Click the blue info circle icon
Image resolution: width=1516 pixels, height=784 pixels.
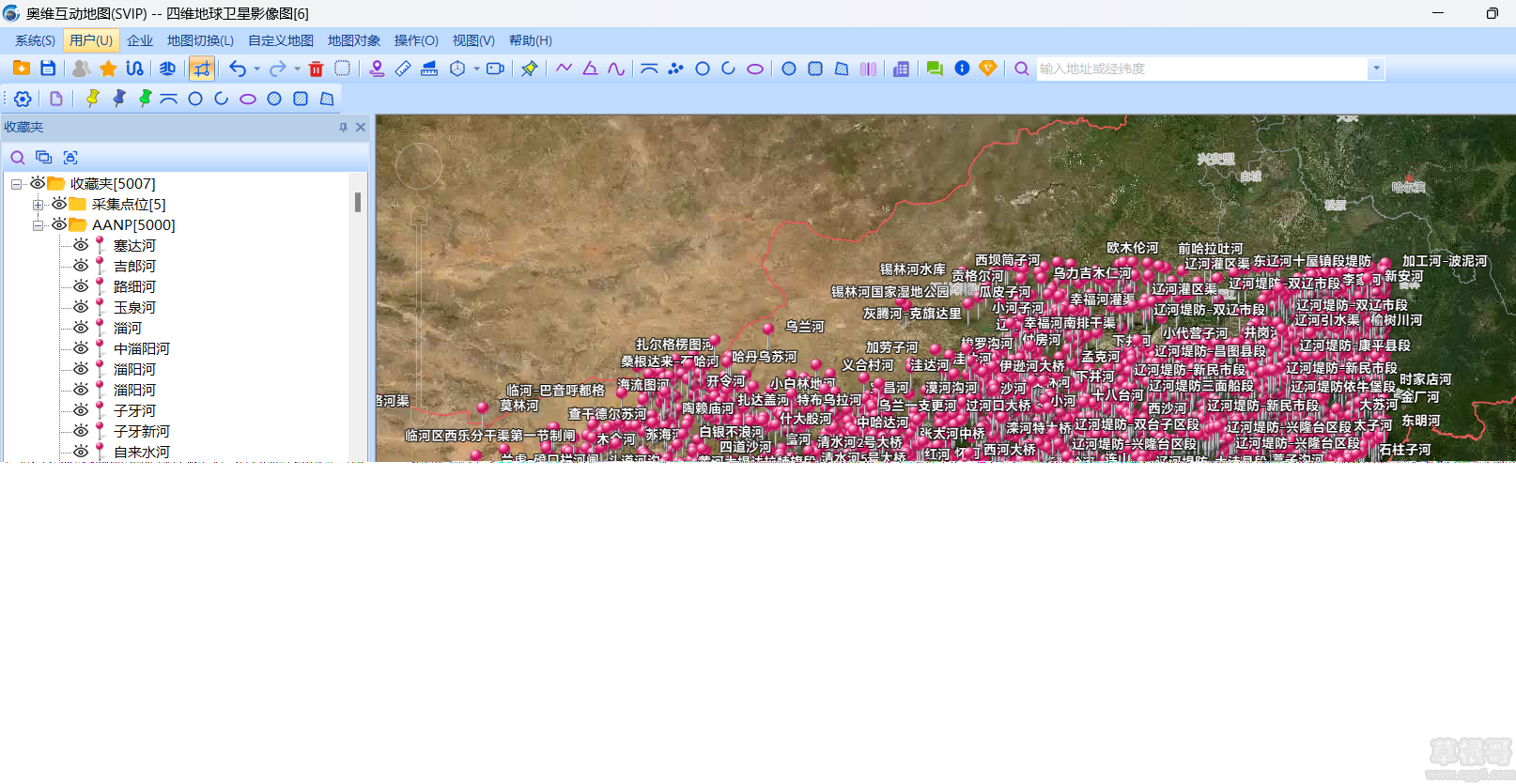coord(962,69)
